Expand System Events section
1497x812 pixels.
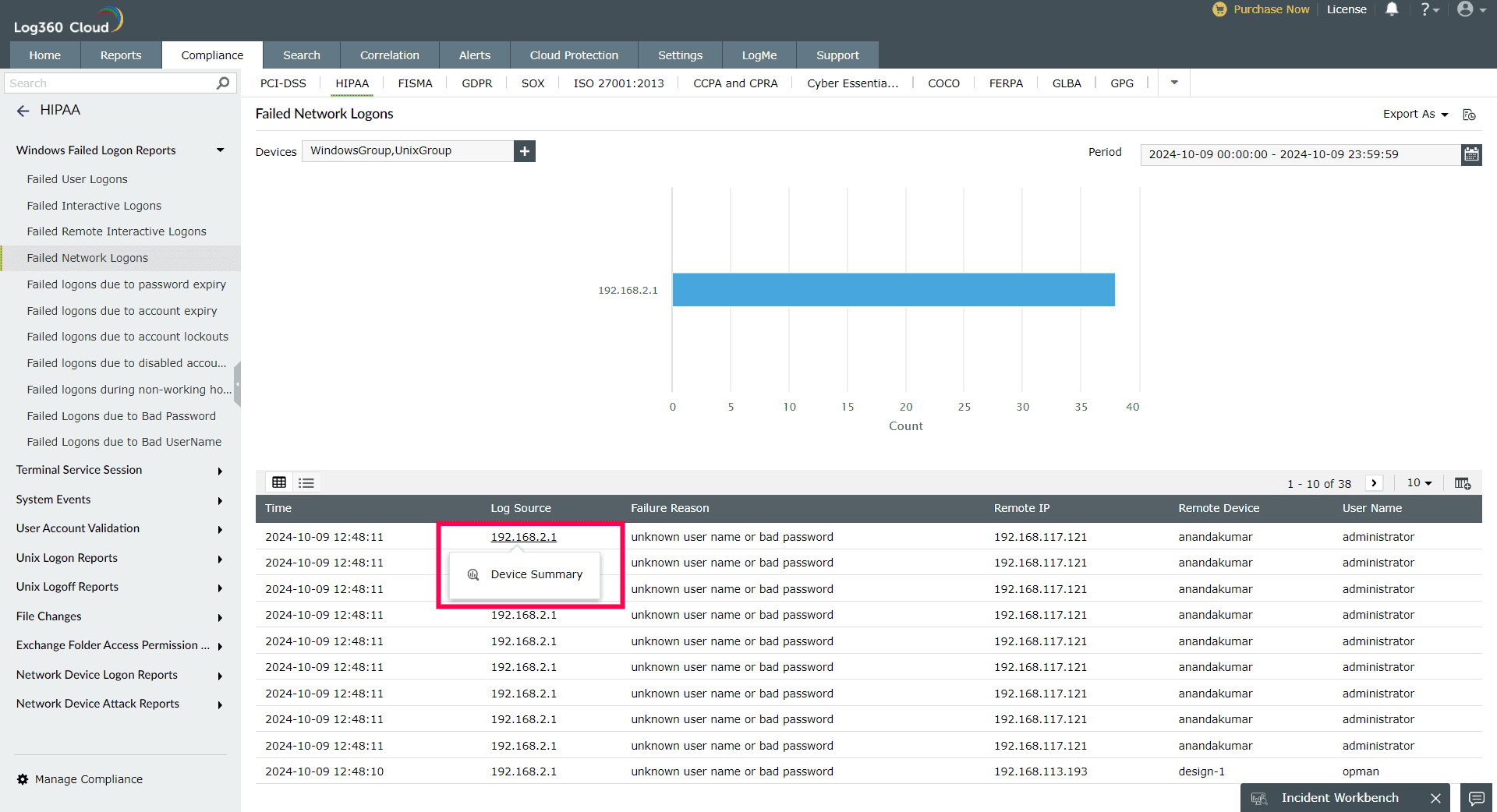click(x=220, y=500)
